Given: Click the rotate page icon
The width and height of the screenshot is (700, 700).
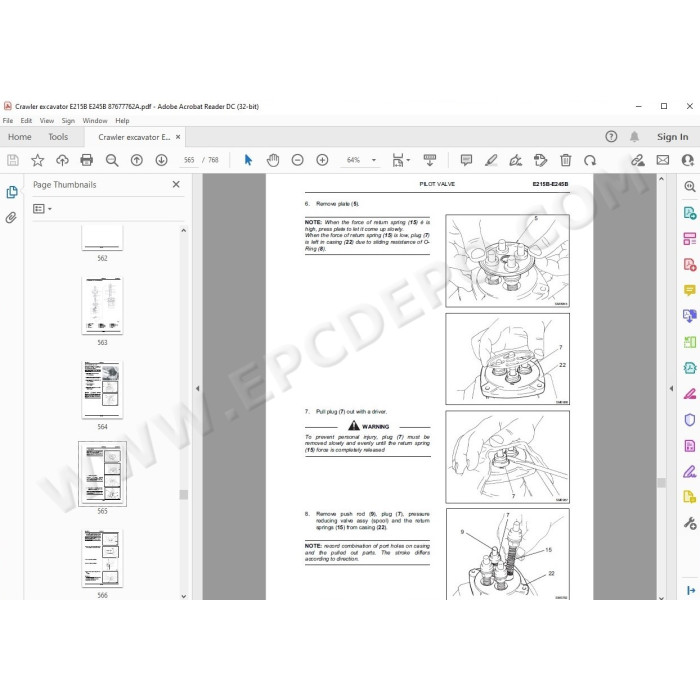Looking at the screenshot, I should [590, 160].
